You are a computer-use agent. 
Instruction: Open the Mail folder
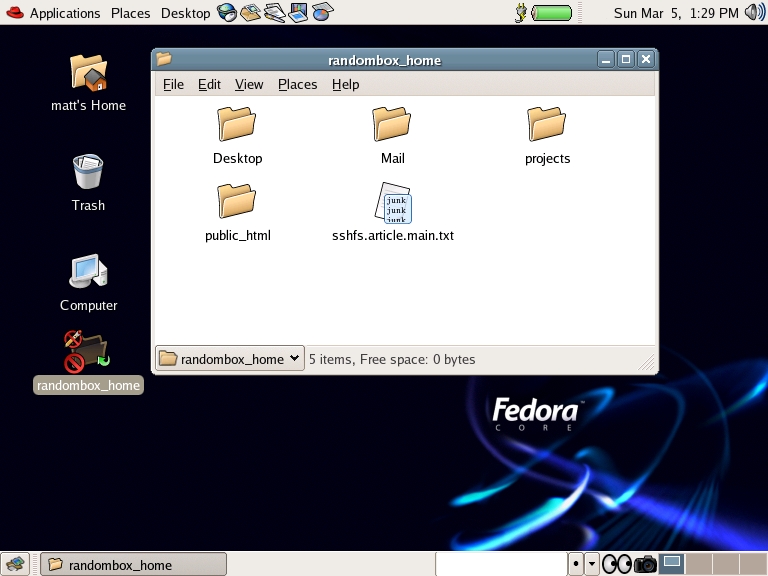[392, 125]
